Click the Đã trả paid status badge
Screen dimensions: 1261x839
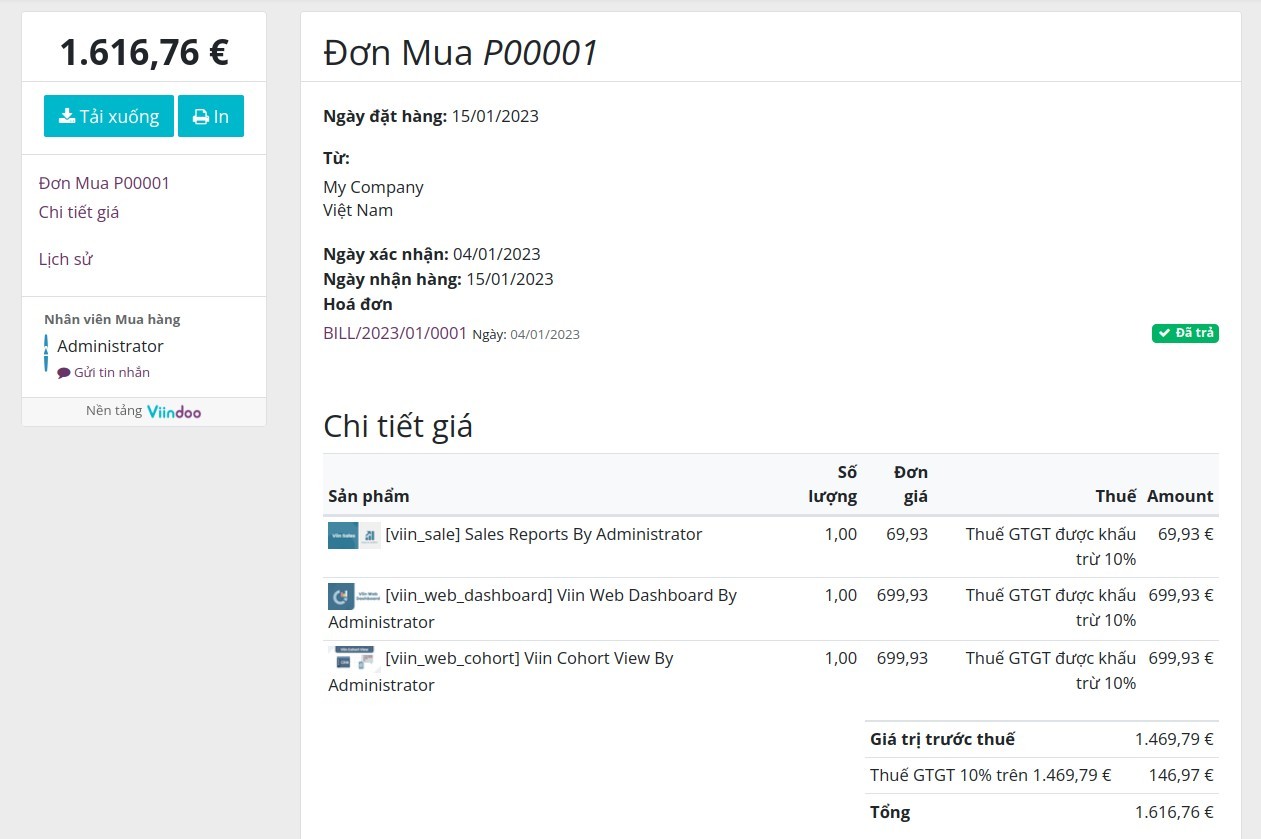click(x=1185, y=333)
